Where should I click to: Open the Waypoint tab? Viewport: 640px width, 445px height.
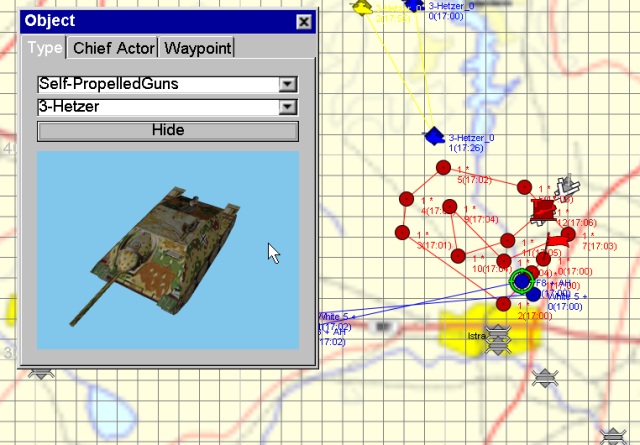198,48
